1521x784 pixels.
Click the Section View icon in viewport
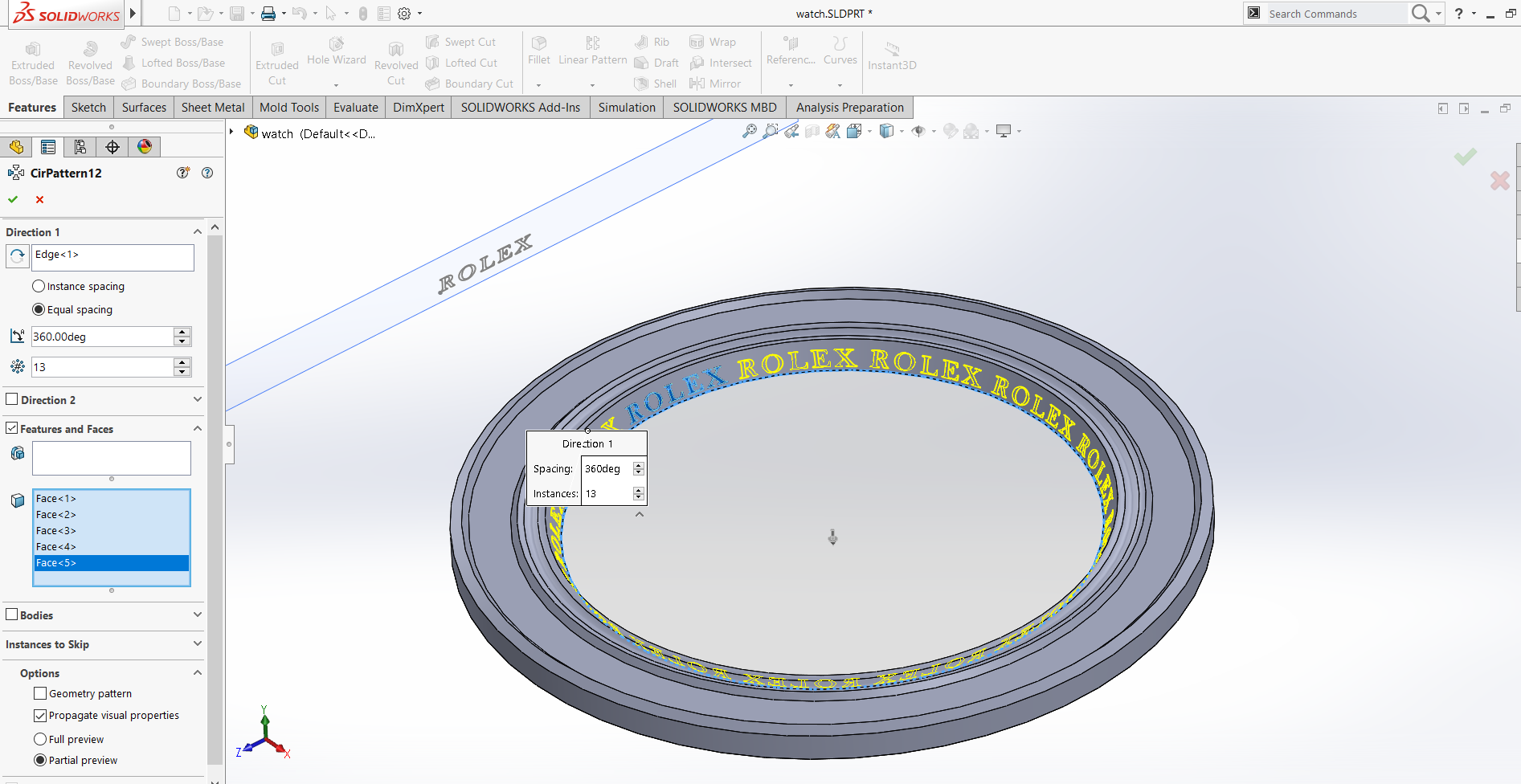[x=812, y=131]
